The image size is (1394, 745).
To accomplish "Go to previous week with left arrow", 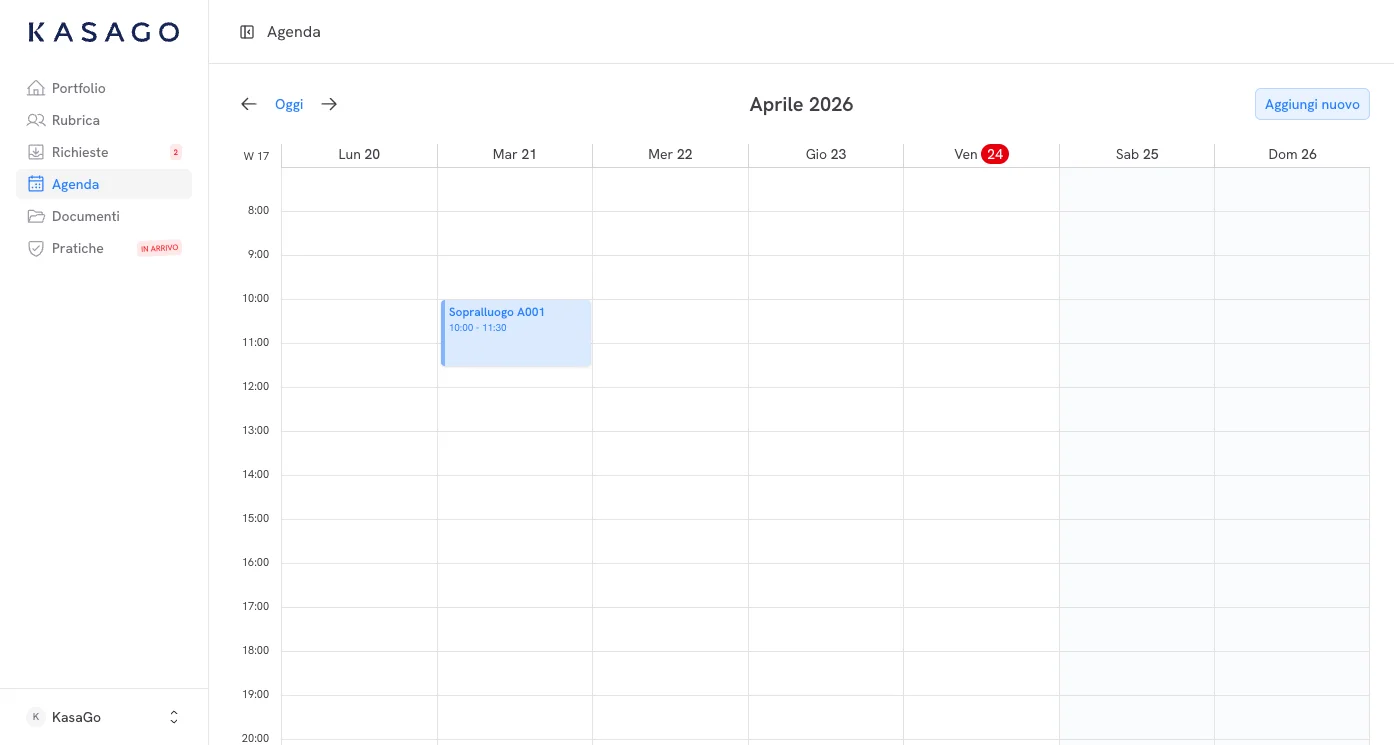I will (x=249, y=104).
